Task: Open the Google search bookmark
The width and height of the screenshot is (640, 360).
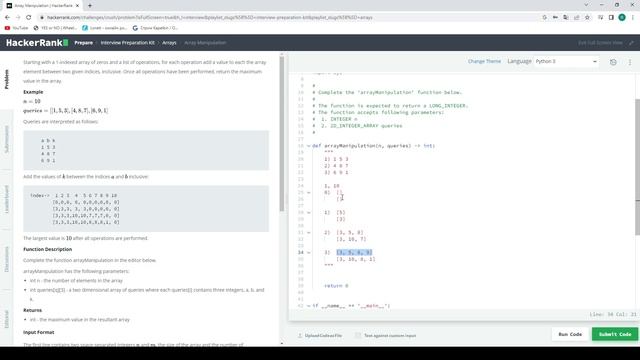Action: click(155, 28)
